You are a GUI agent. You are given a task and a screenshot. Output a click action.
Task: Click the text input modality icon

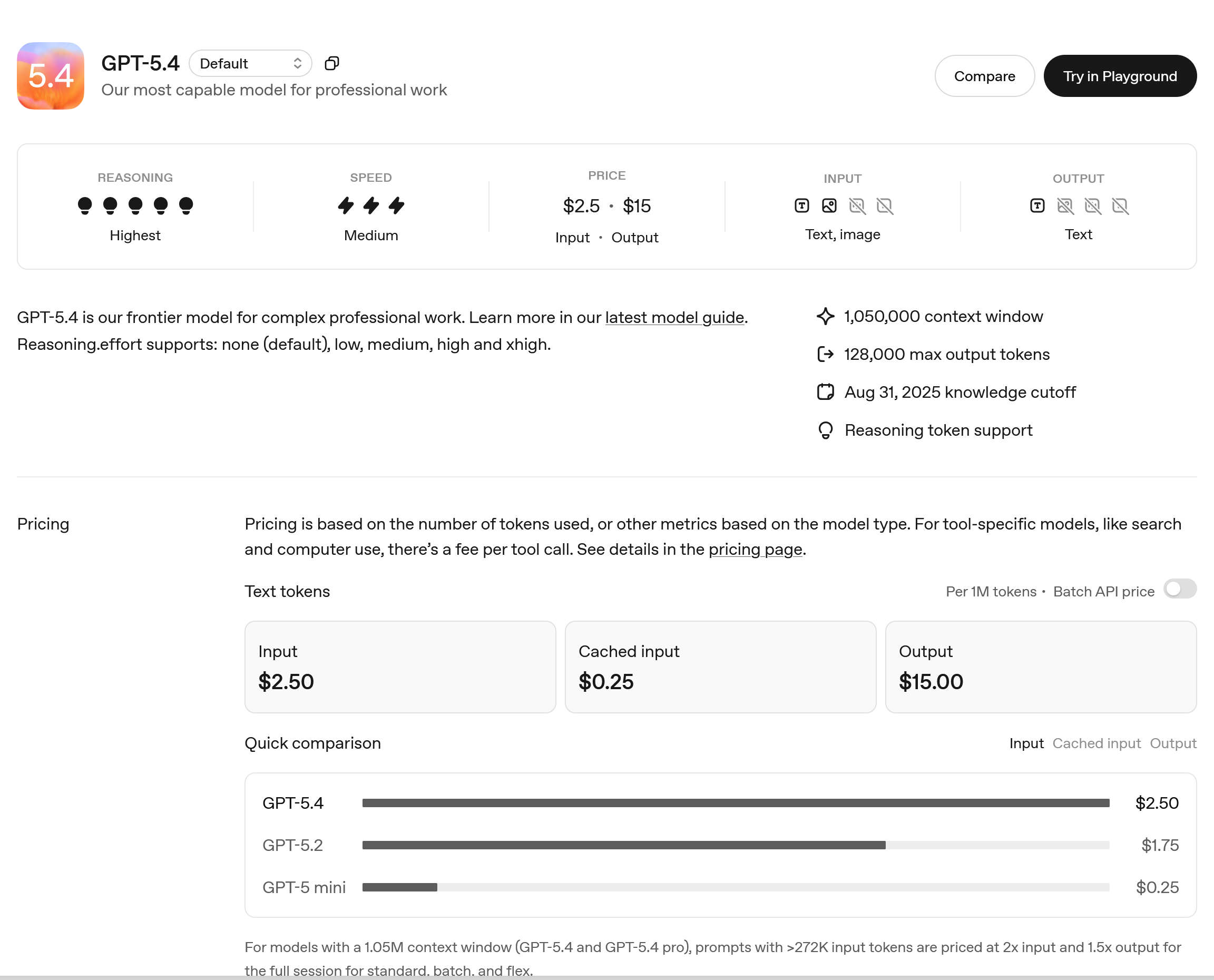801,206
